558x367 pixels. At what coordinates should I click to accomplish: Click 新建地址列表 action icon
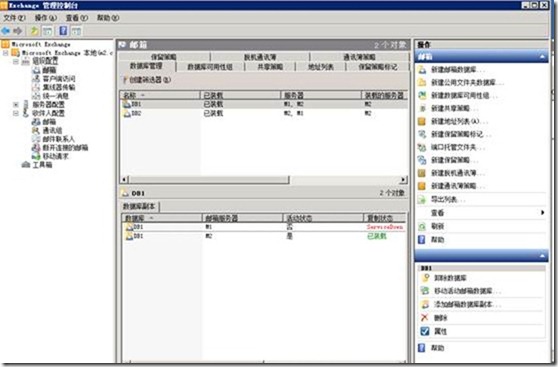tap(422, 121)
